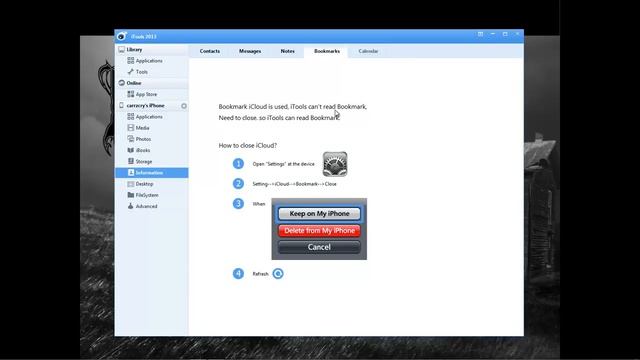The width and height of the screenshot is (640, 360).
Task: Click the "How to close iCloud?" text
Action: [x=248, y=145]
